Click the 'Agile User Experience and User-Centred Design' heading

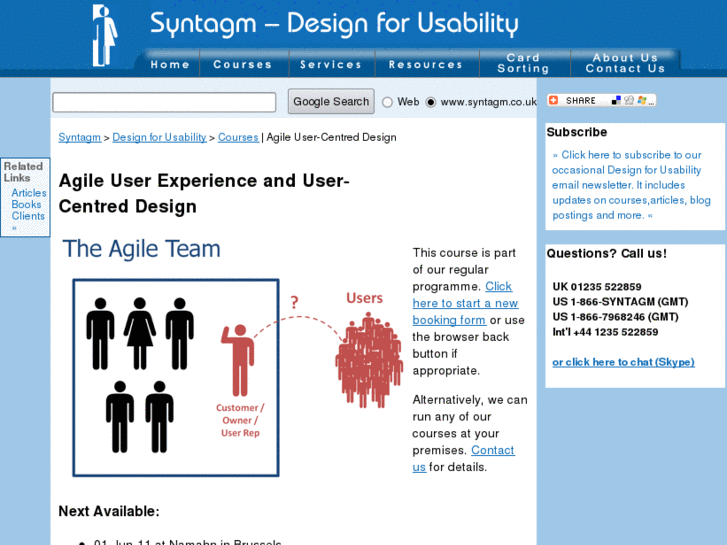click(204, 193)
